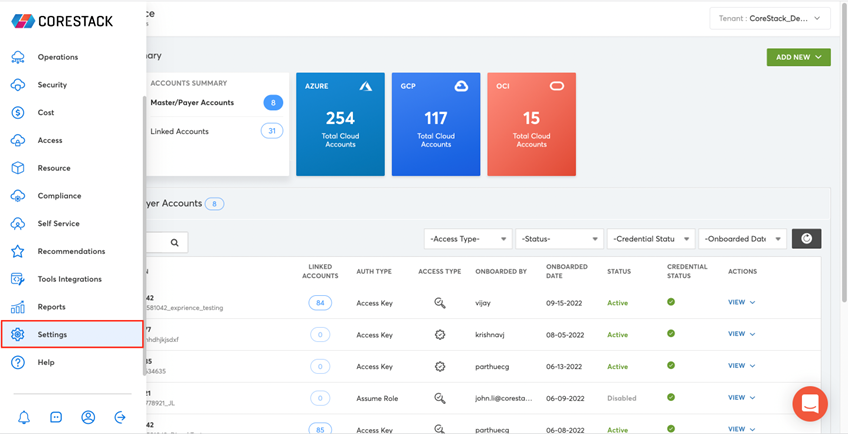The width and height of the screenshot is (848, 434).
Task: Click Master/Payer Accounts count badge 8
Action: (x=273, y=102)
